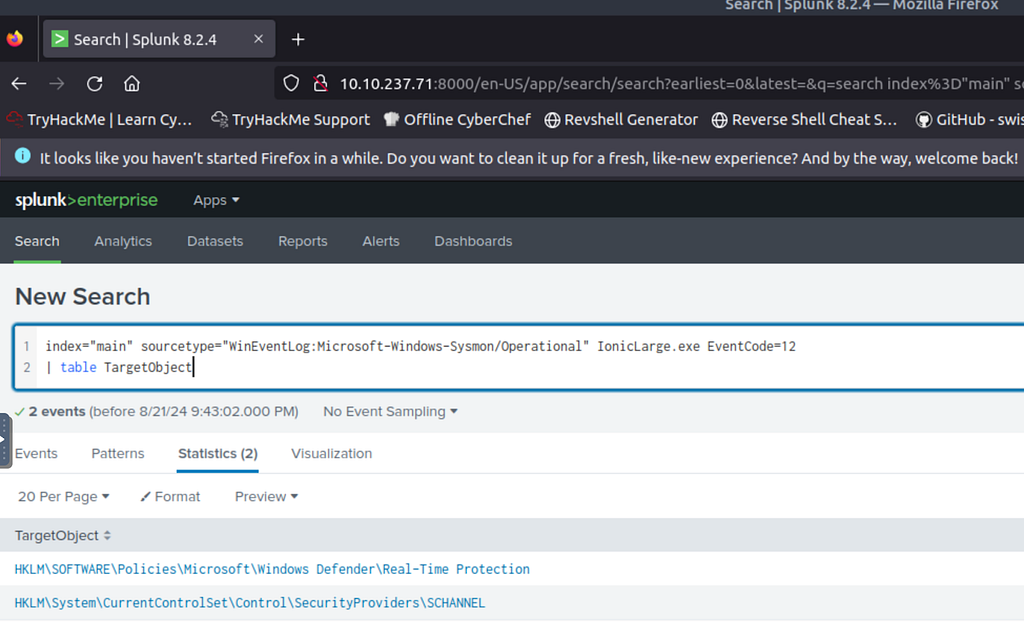Click the insecure connection padlock icon
Viewport: 1024px width, 644px height.
click(320, 84)
